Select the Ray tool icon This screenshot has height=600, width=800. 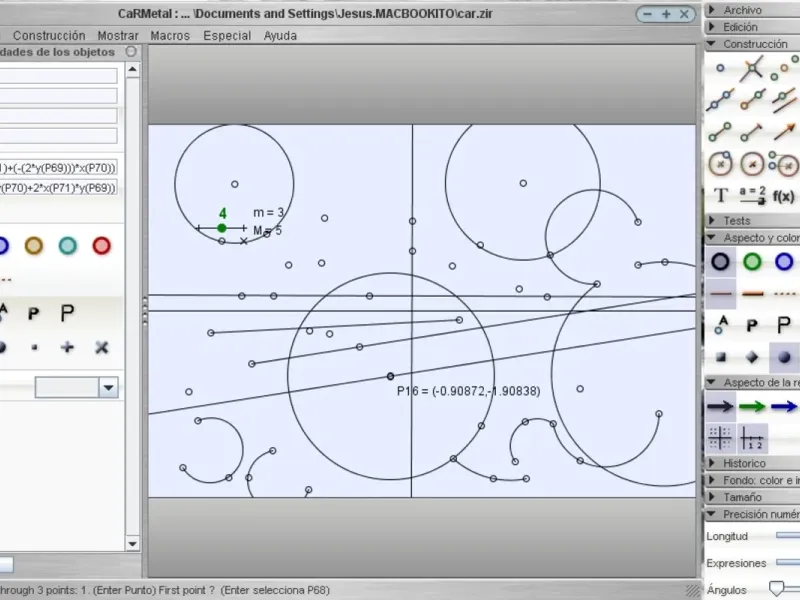[753, 100]
